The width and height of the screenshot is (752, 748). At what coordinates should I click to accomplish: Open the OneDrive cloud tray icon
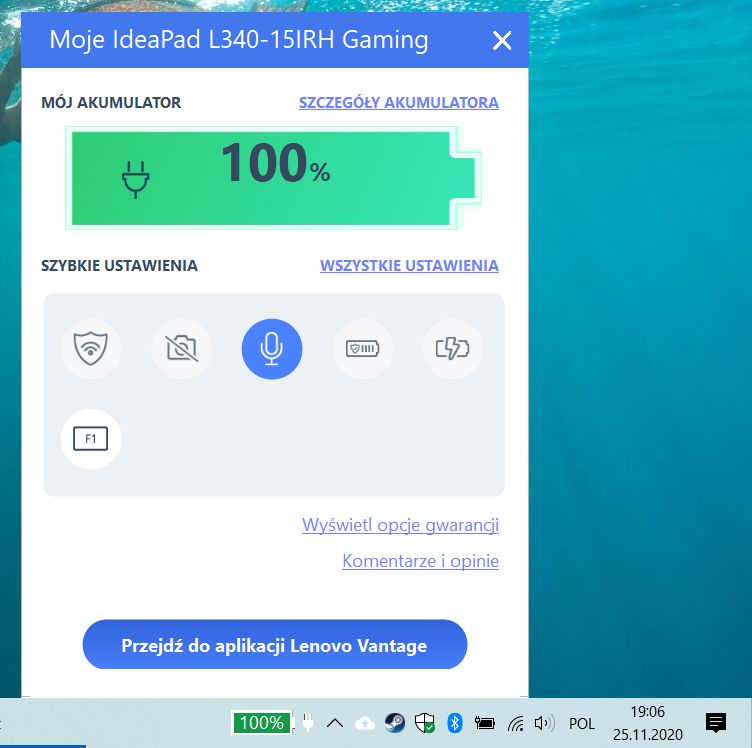(x=364, y=723)
